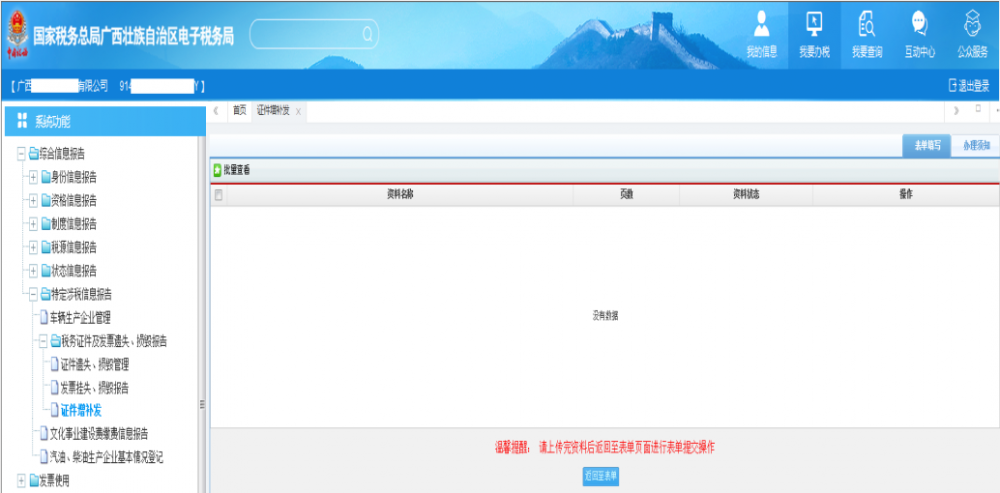Viewport: 1000px width, 493px height.
Task: Open 我要办税 icon in header
Action: pos(814,34)
